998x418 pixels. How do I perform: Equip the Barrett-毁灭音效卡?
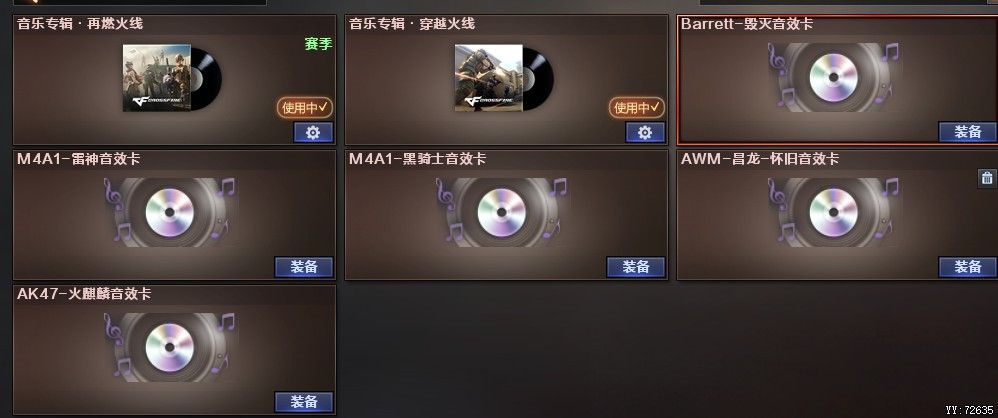tap(967, 132)
